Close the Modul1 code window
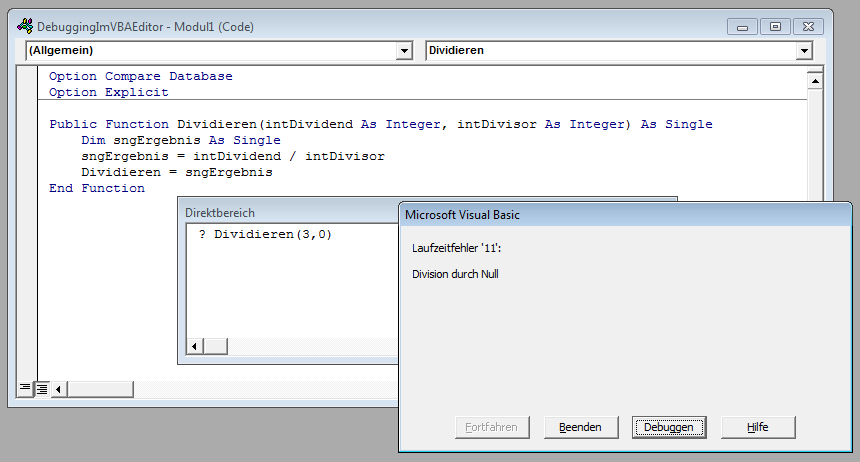The height and width of the screenshot is (462, 860). click(x=808, y=26)
